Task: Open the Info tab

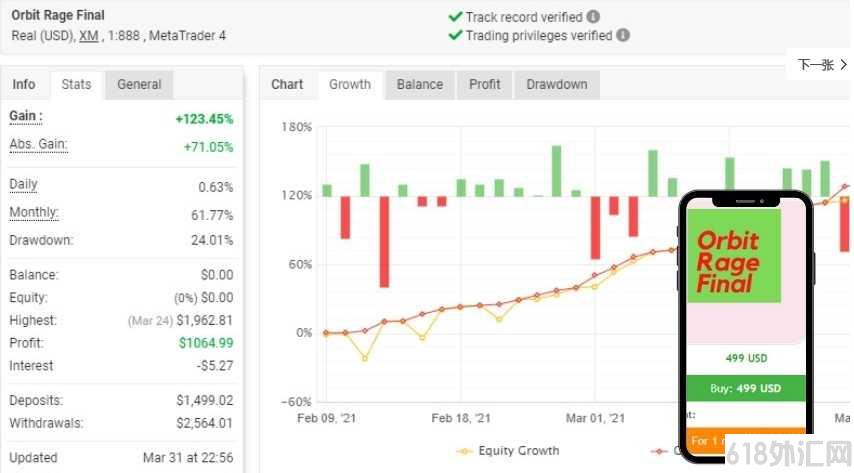Action: (24, 84)
